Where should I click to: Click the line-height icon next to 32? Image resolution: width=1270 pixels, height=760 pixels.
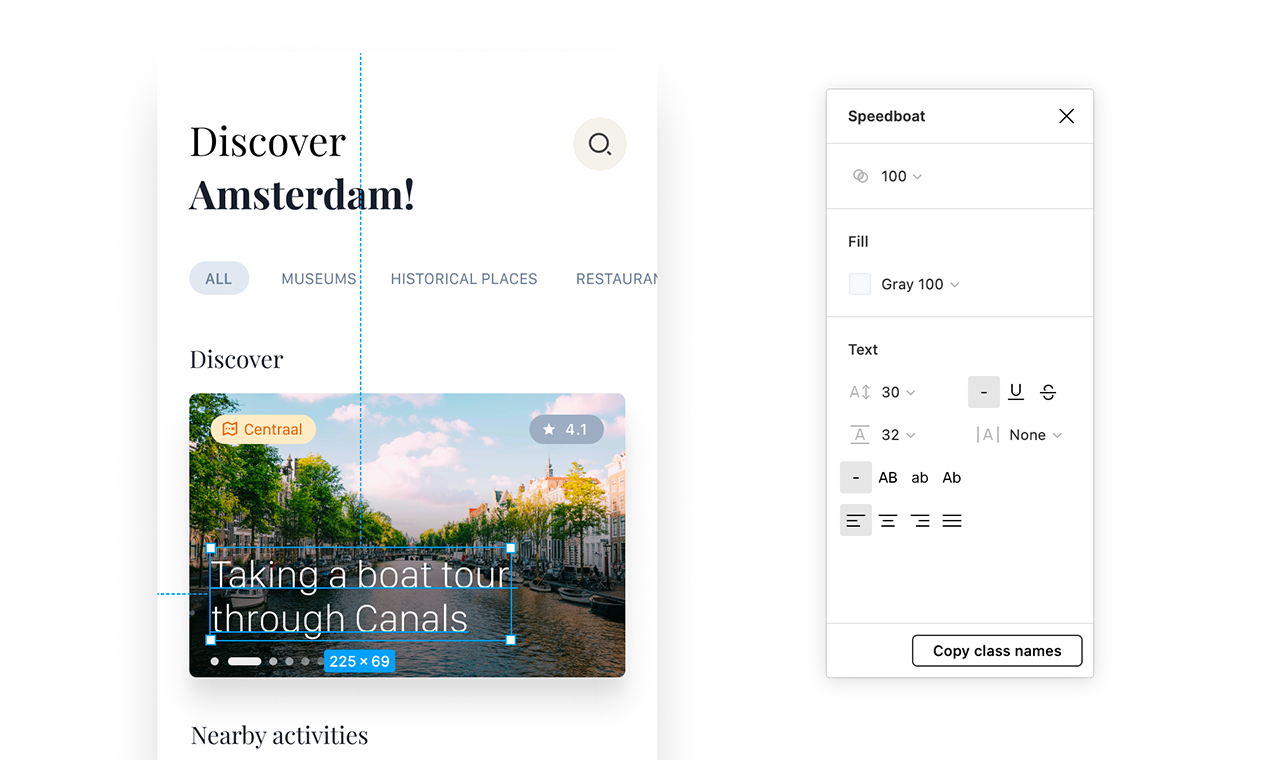[x=859, y=434]
